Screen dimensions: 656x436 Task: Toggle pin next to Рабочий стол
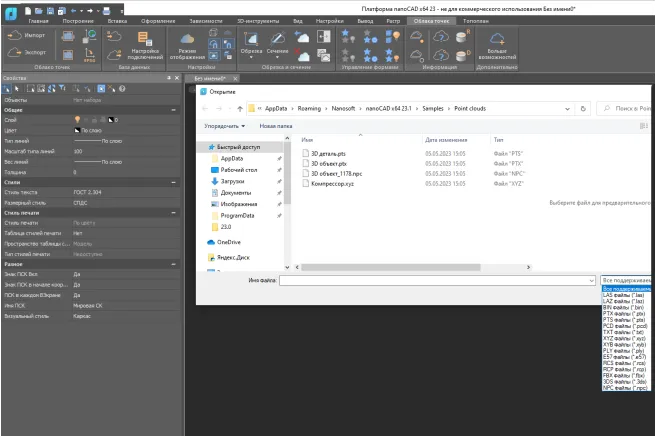click(x=279, y=170)
